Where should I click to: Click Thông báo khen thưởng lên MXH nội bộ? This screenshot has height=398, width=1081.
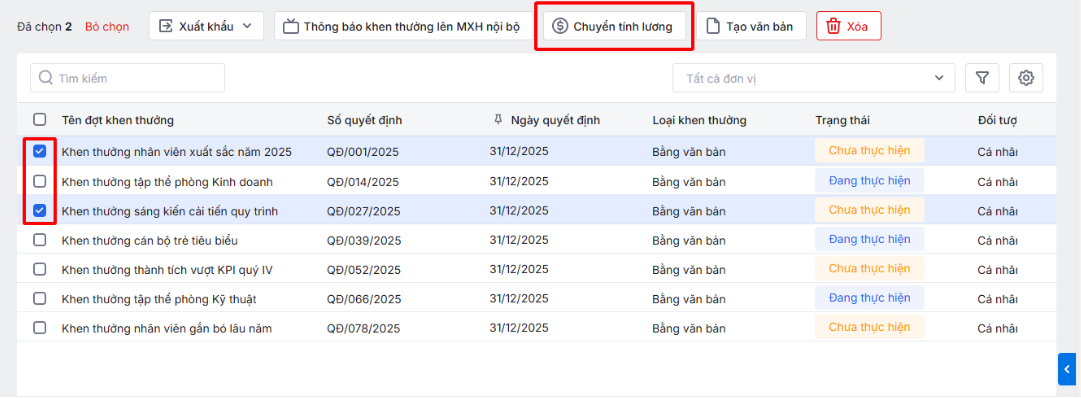(403, 26)
